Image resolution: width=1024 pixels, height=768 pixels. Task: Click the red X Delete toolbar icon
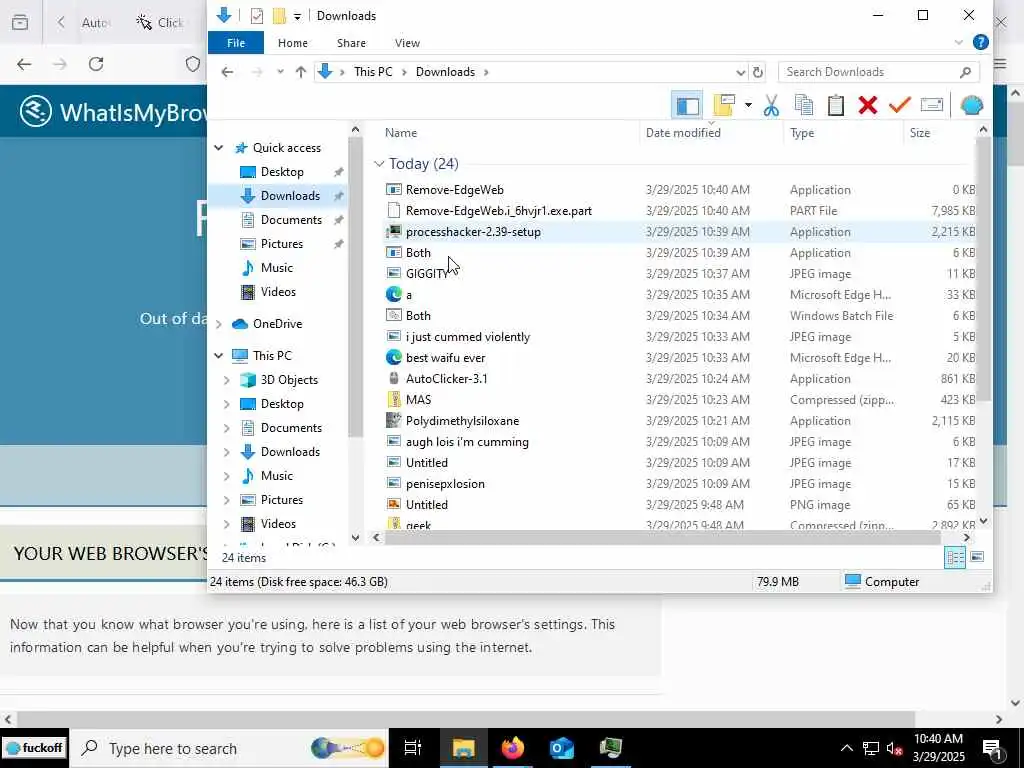pyautogui.click(x=868, y=105)
